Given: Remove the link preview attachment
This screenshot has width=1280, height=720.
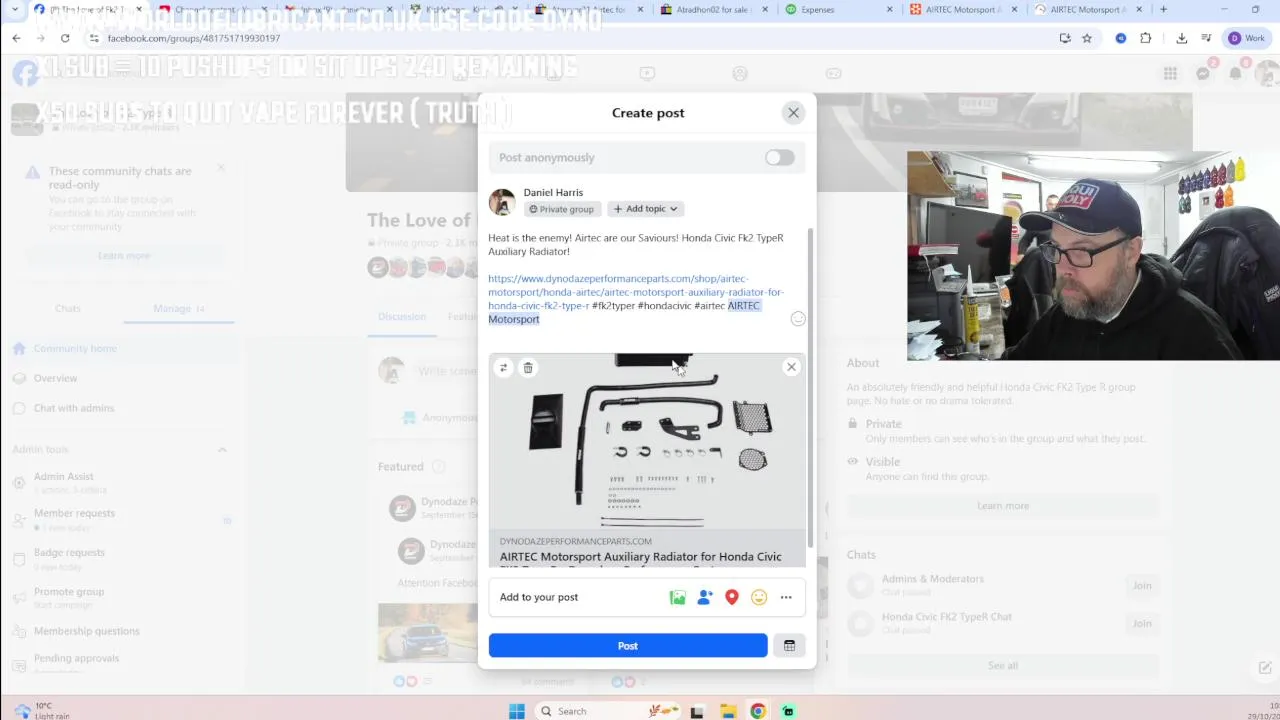Looking at the screenshot, I should click(791, 367).
